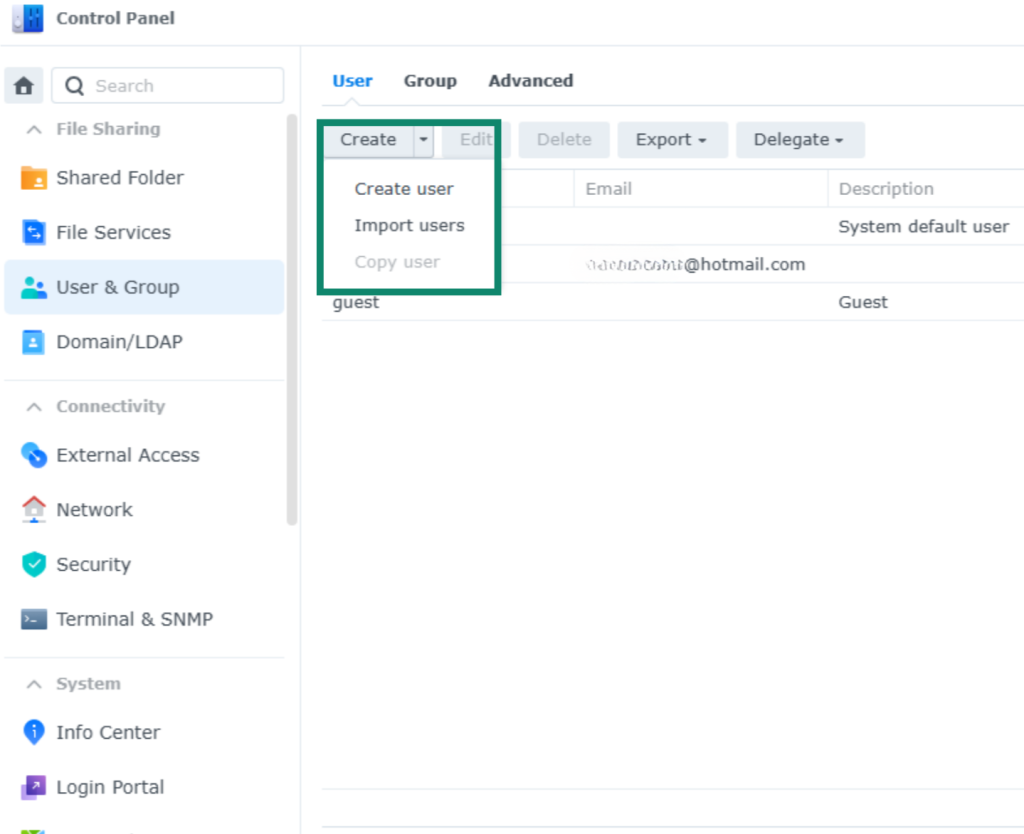Go to Control Panel home icon
This screenshot has height=834, width=1024.
24,86
